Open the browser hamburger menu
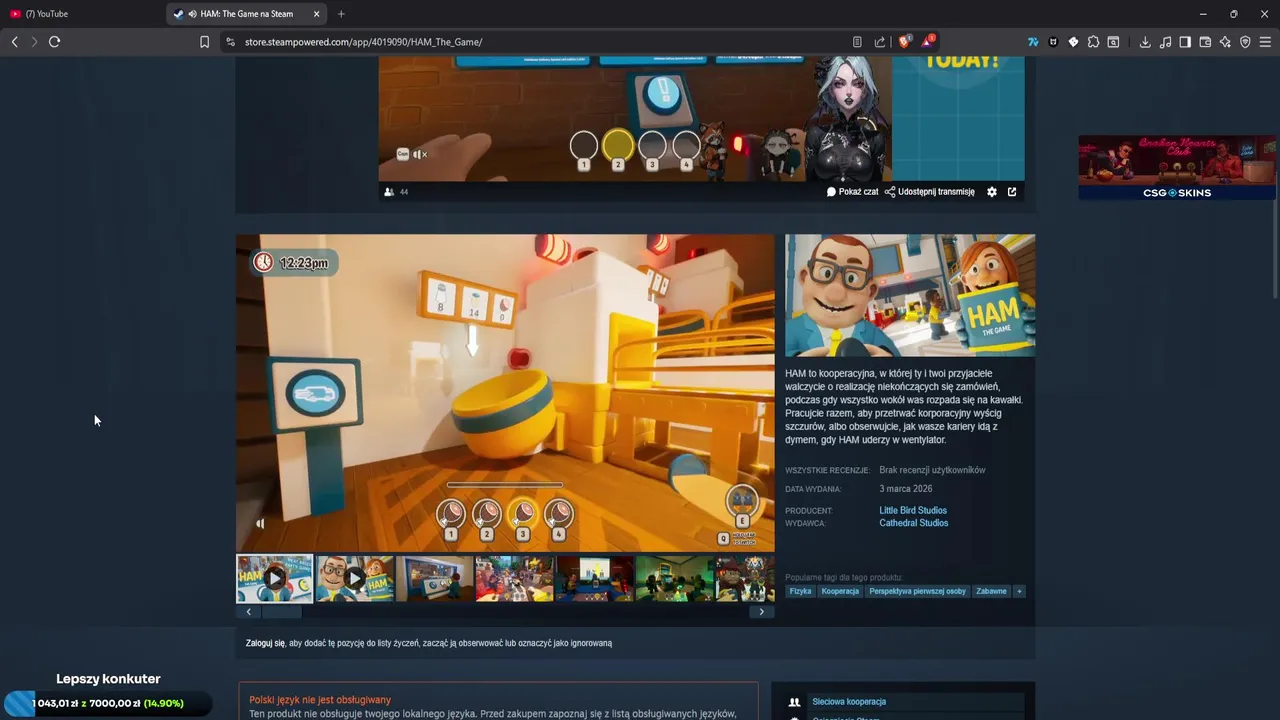Image resolution: width=1280 pixels, height=720 pixels. 1265,42
